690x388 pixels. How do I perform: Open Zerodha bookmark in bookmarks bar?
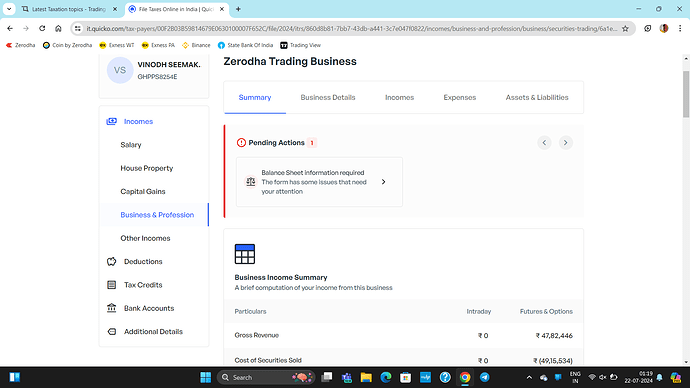tap(21, 45)
